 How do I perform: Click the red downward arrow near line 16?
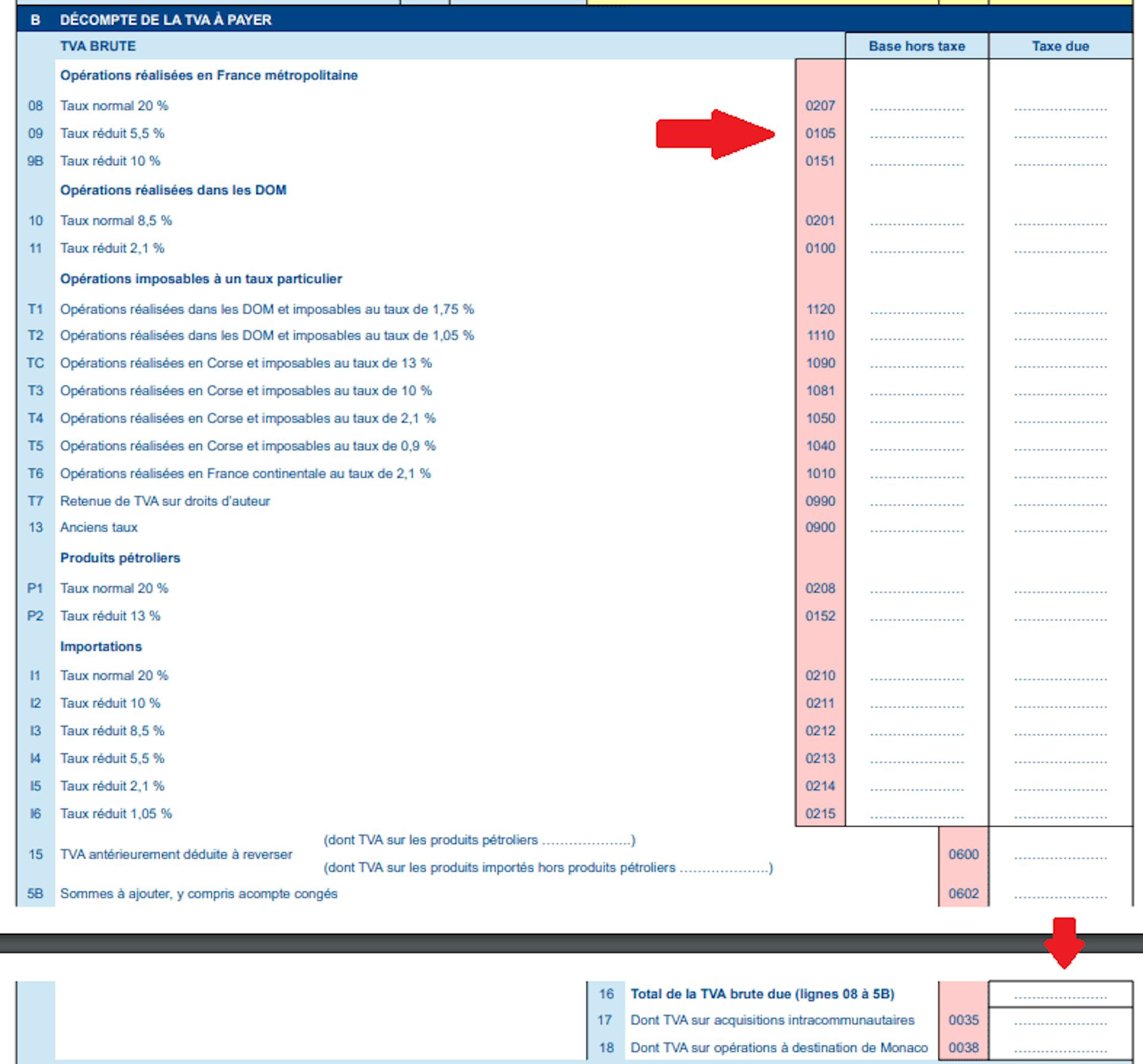tap(1064, 942)
